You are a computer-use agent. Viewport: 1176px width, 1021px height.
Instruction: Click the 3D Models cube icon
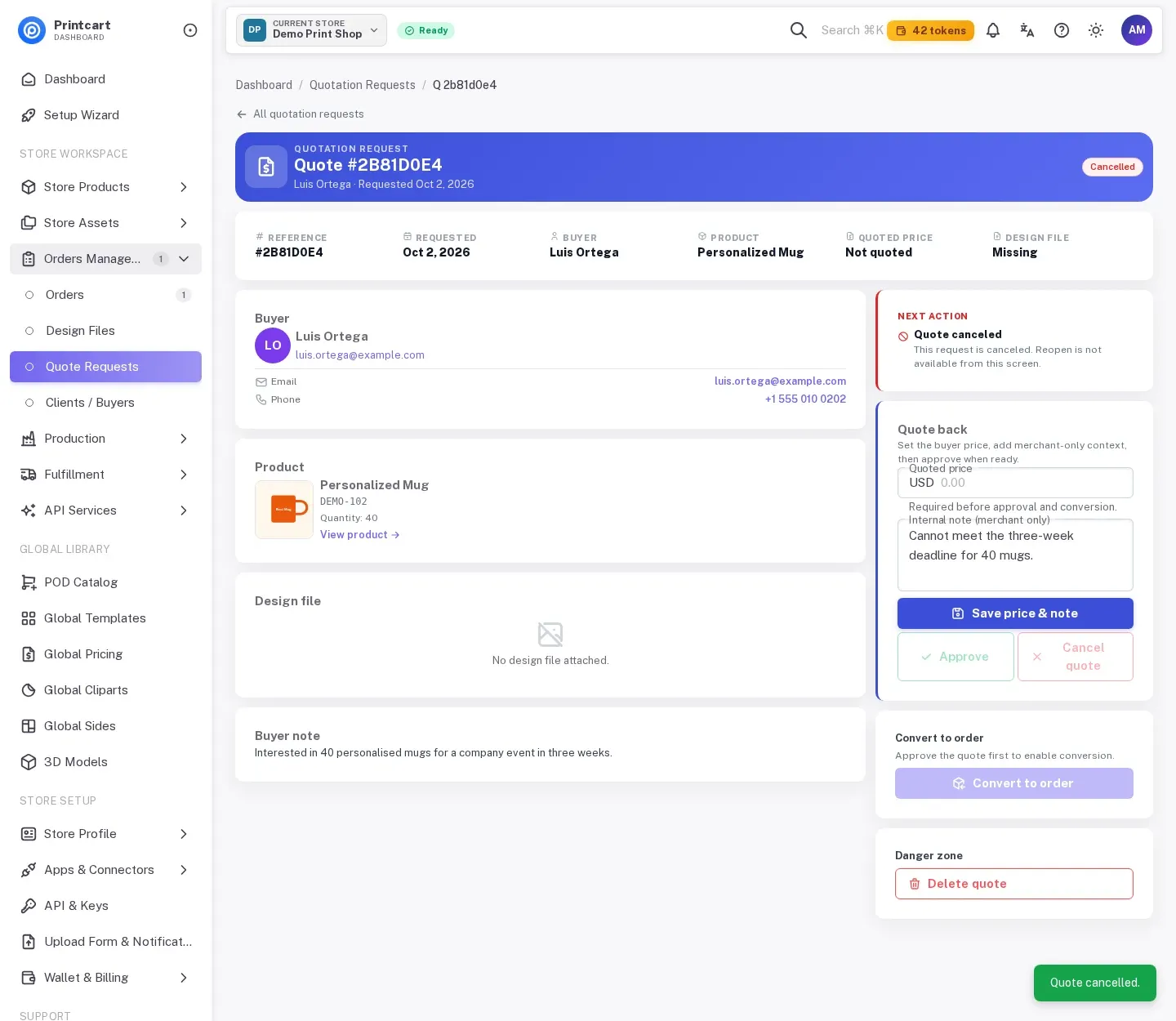click(x=29, y=762)
